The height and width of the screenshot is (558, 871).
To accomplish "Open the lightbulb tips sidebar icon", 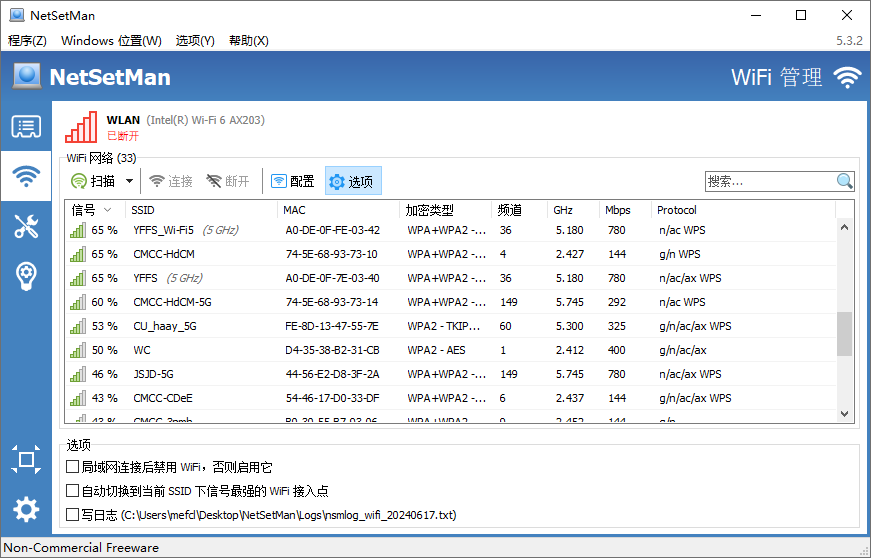I will point(26,276).
